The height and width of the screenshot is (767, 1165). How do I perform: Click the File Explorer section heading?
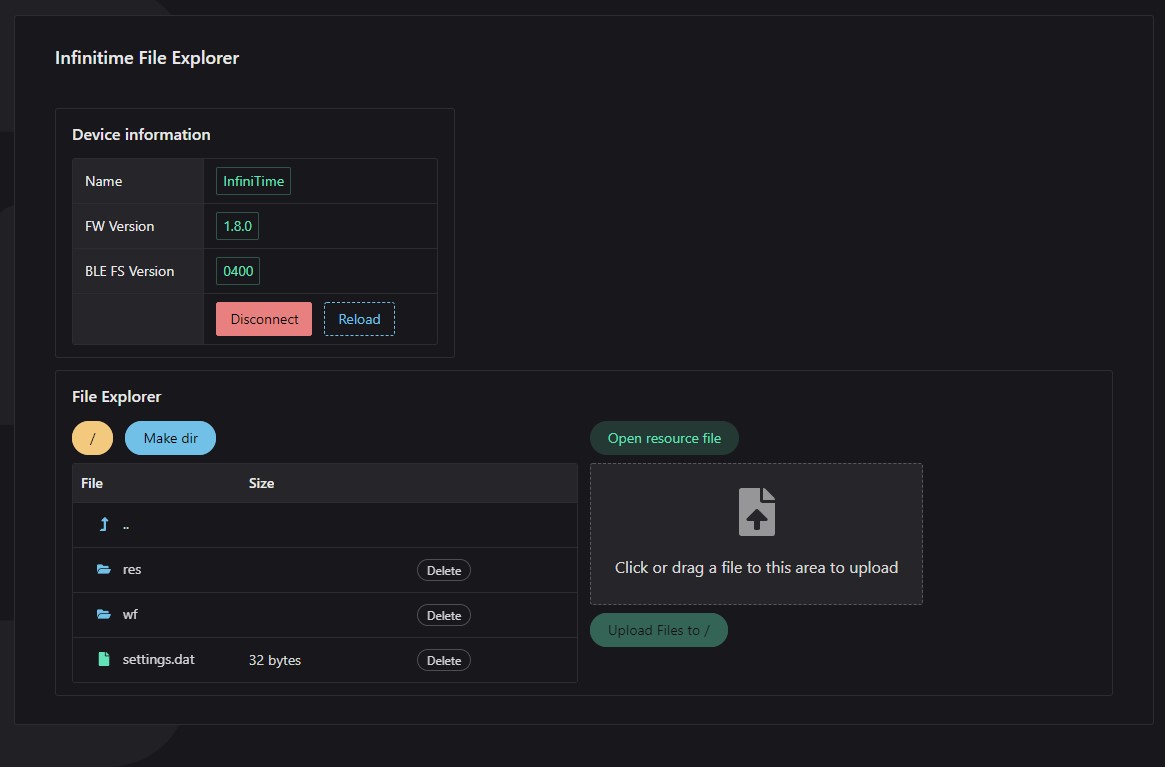117,396
